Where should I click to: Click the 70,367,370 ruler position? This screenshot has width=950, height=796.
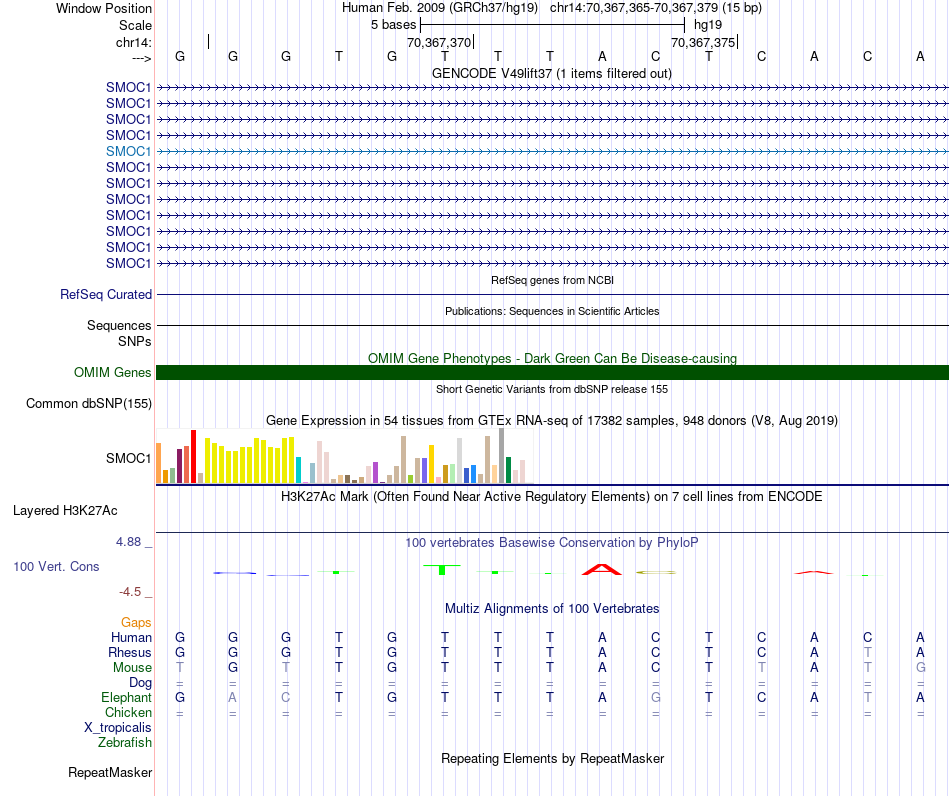pyautogui.click(x=439, y=42)
